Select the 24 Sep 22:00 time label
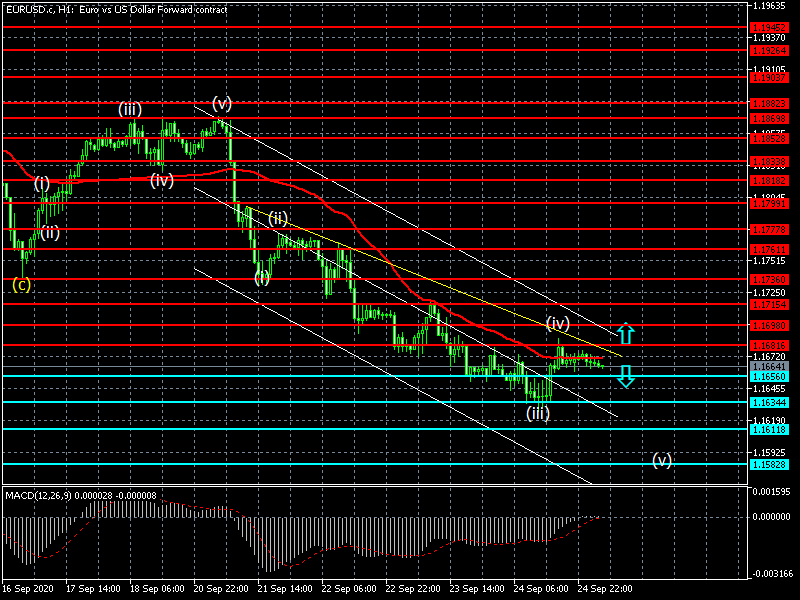The height and width of the screenshot is (600, 800). click(x=605, y=588)
